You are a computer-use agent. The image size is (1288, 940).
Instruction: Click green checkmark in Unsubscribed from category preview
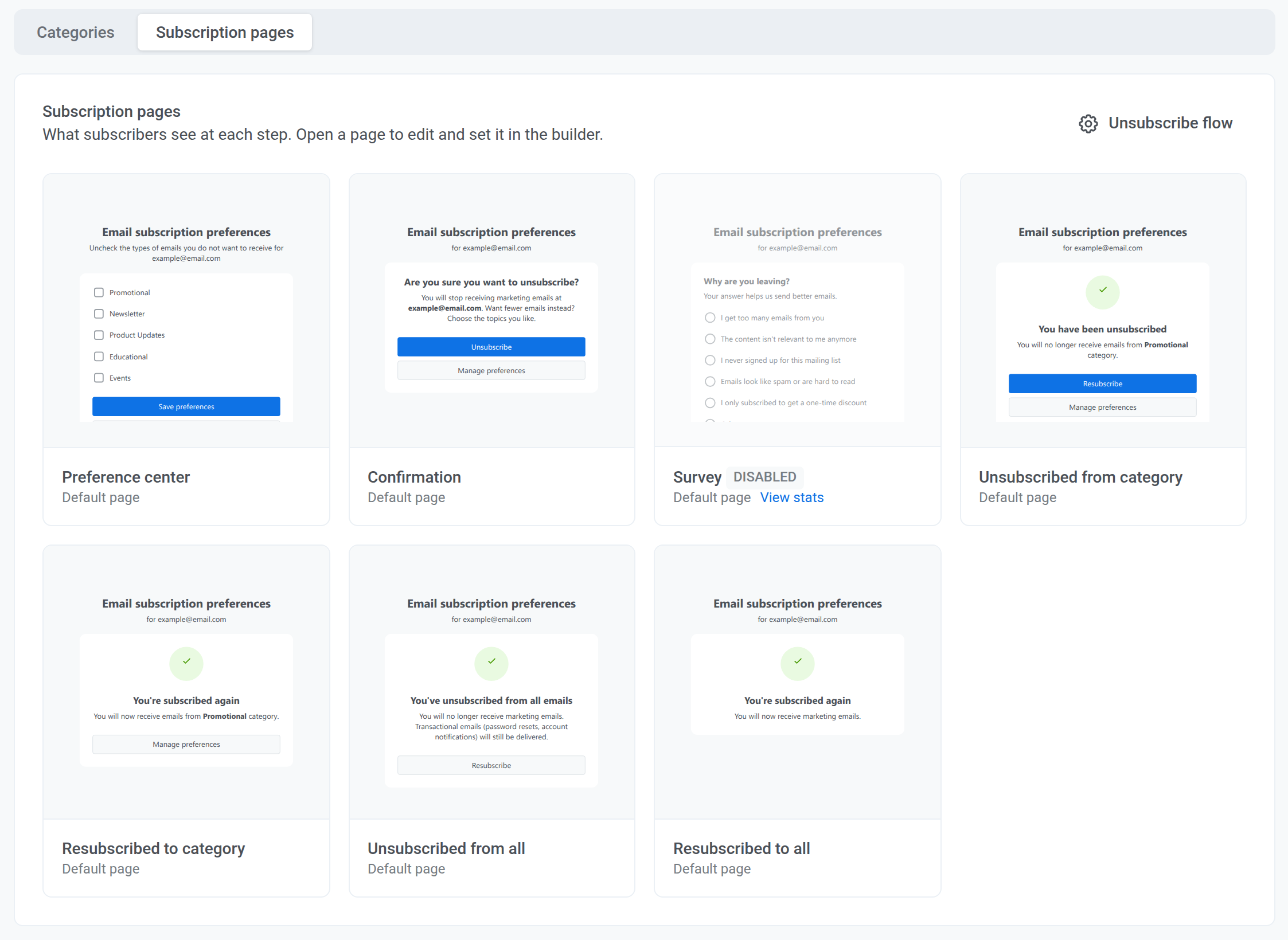point(1102,292)
